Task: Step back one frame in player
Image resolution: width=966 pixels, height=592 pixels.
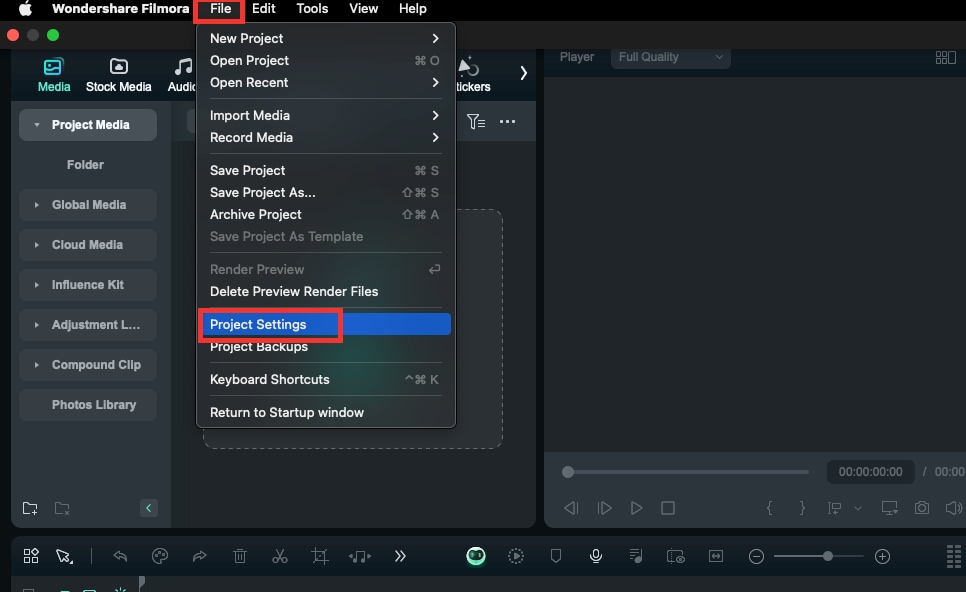Action: tap(571, 508)
